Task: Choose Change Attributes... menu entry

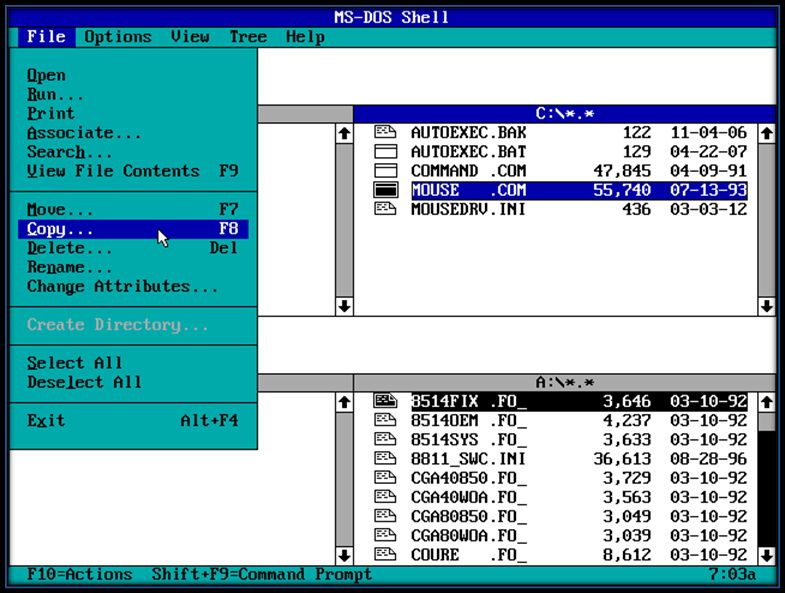Action: [133, 286]
